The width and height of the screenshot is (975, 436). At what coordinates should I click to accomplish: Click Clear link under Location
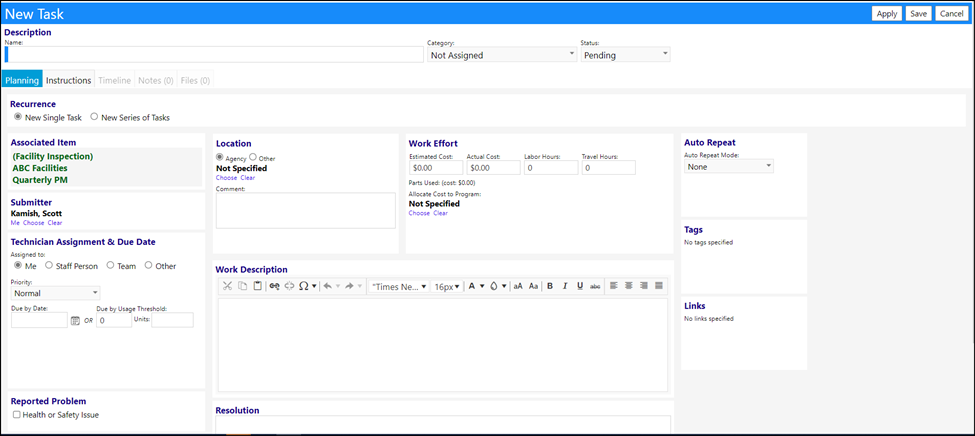[247, 178]
